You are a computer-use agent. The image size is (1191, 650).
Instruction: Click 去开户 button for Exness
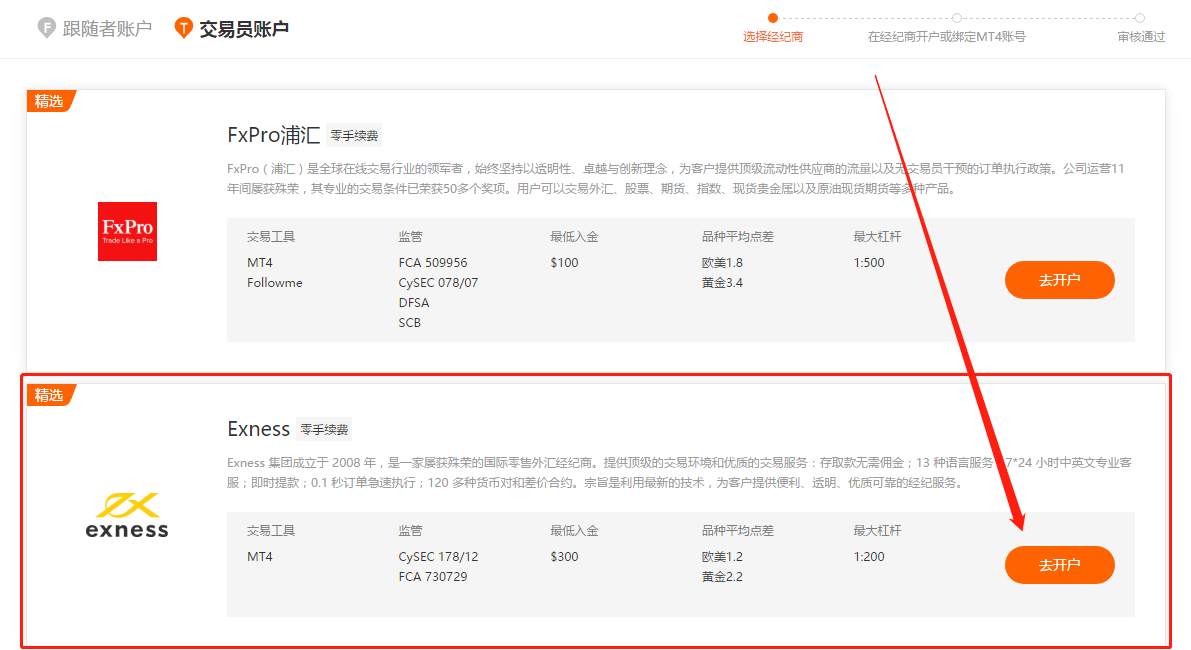[x=1060, y=565]
